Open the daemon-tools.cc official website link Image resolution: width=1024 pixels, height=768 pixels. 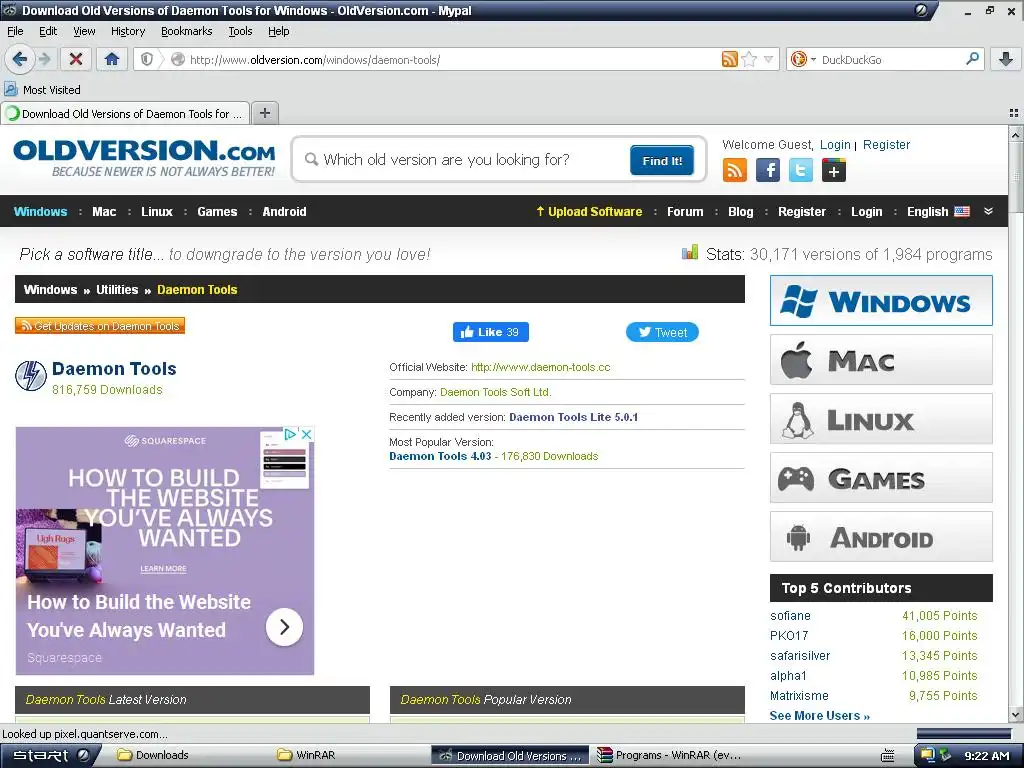(541, 367)
